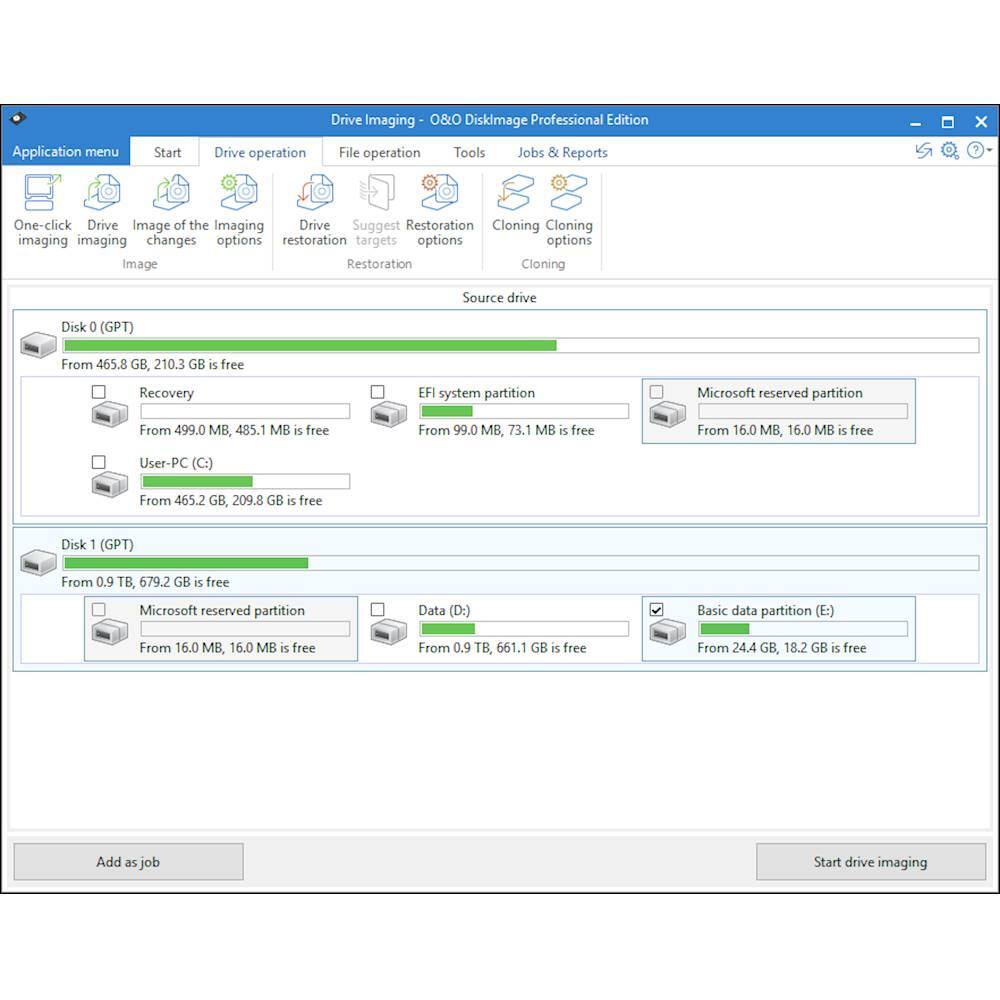Image resolution: width=1000 pixels, height=1000 pixels.
Task: Click the settings gear in title area
Action: click(949, 151)
